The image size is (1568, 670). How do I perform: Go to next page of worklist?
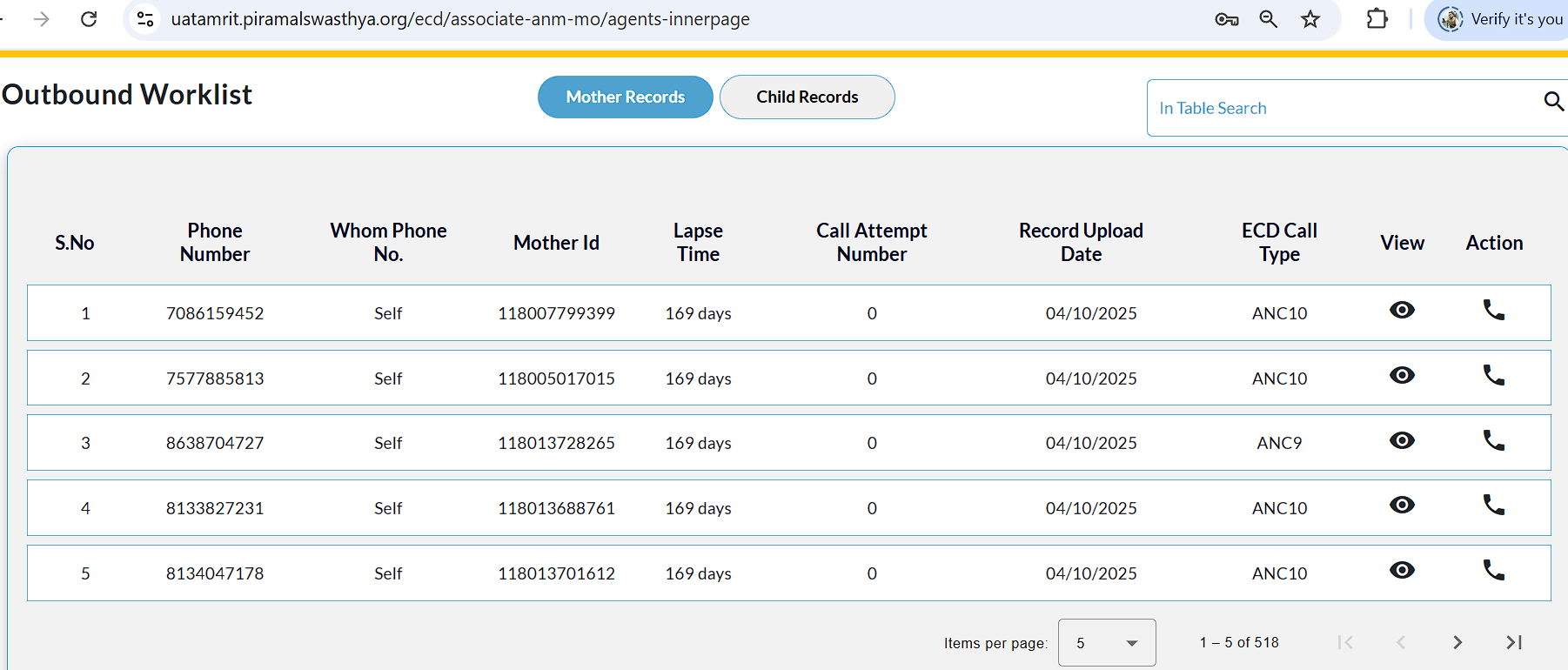pyautogui.click(x=1457, y=643)
